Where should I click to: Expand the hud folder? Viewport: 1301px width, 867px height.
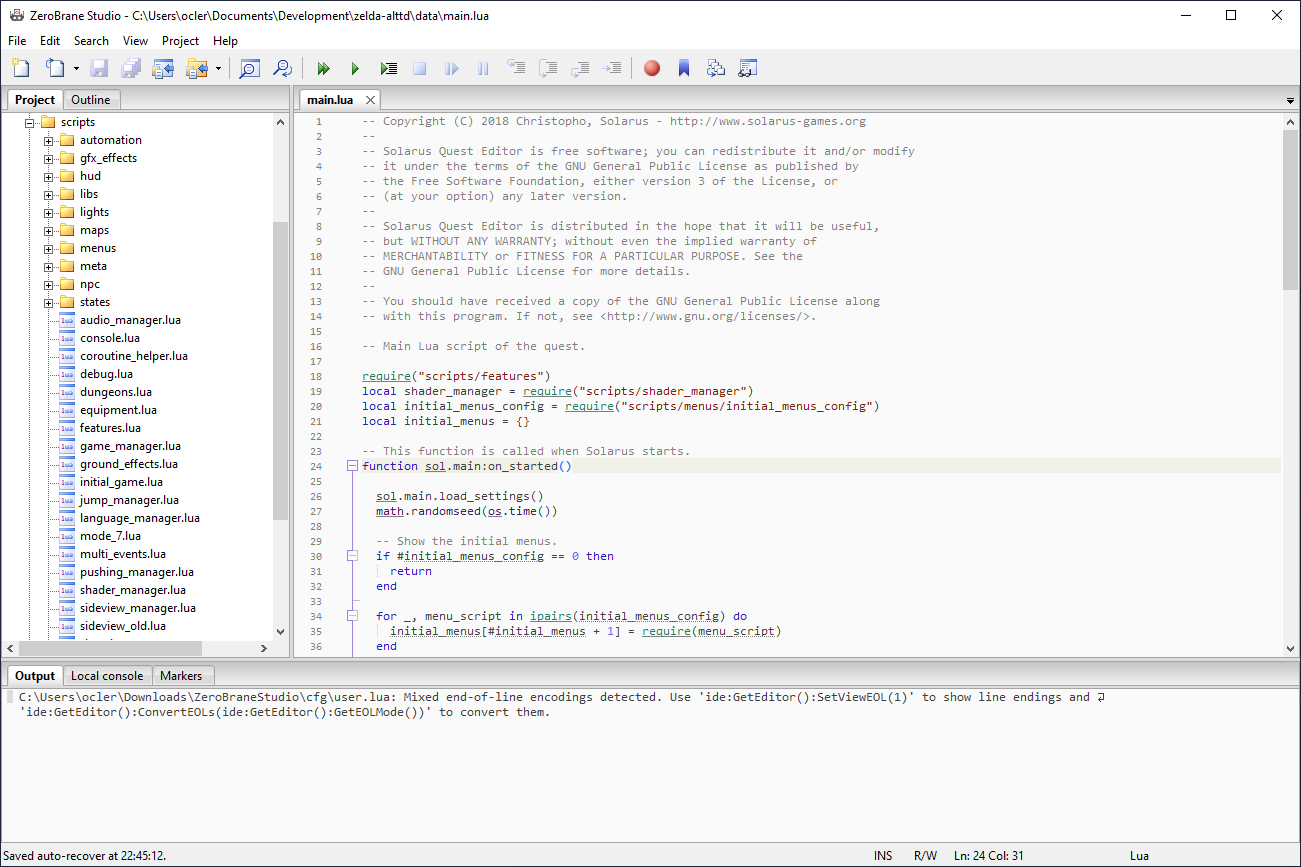49,176
